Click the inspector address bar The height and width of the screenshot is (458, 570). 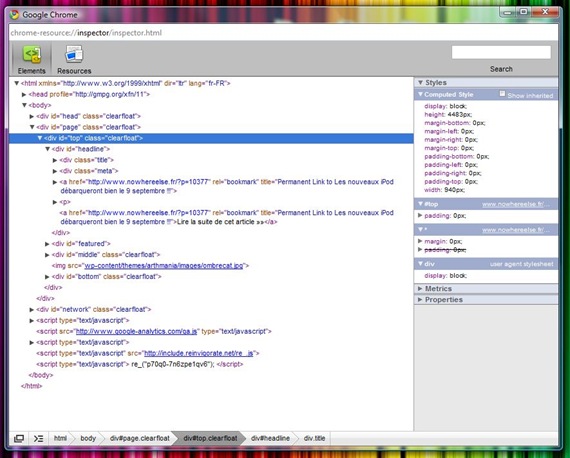coord(284,33)
